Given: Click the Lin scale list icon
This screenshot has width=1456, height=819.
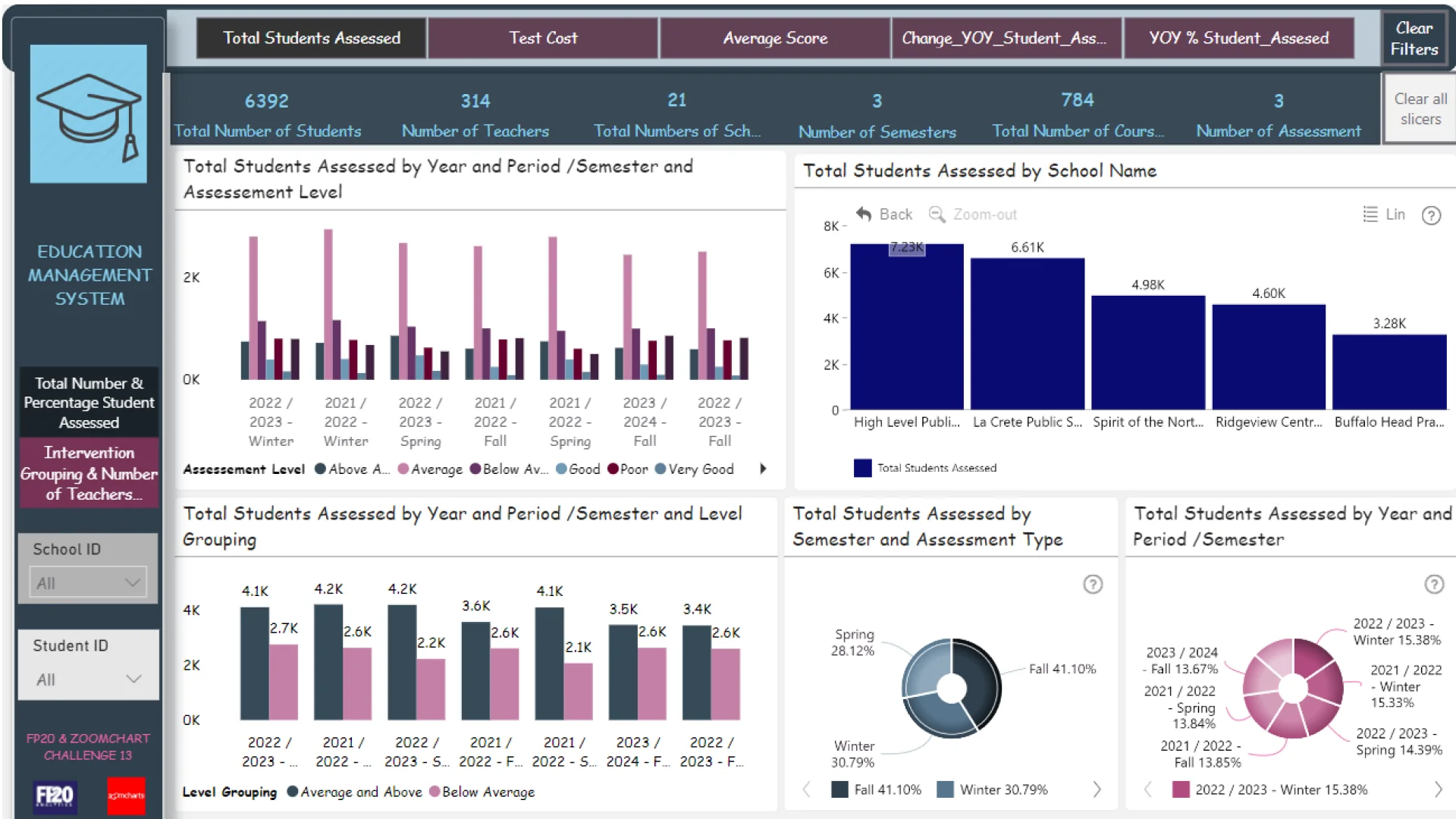Looking at the screenshot, I should pyautogui.click(x=1370, y=215).
